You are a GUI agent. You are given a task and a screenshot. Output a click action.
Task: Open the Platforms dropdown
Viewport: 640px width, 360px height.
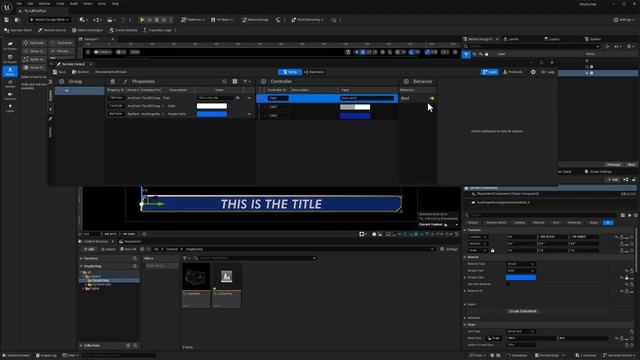[x=193, y=20]
